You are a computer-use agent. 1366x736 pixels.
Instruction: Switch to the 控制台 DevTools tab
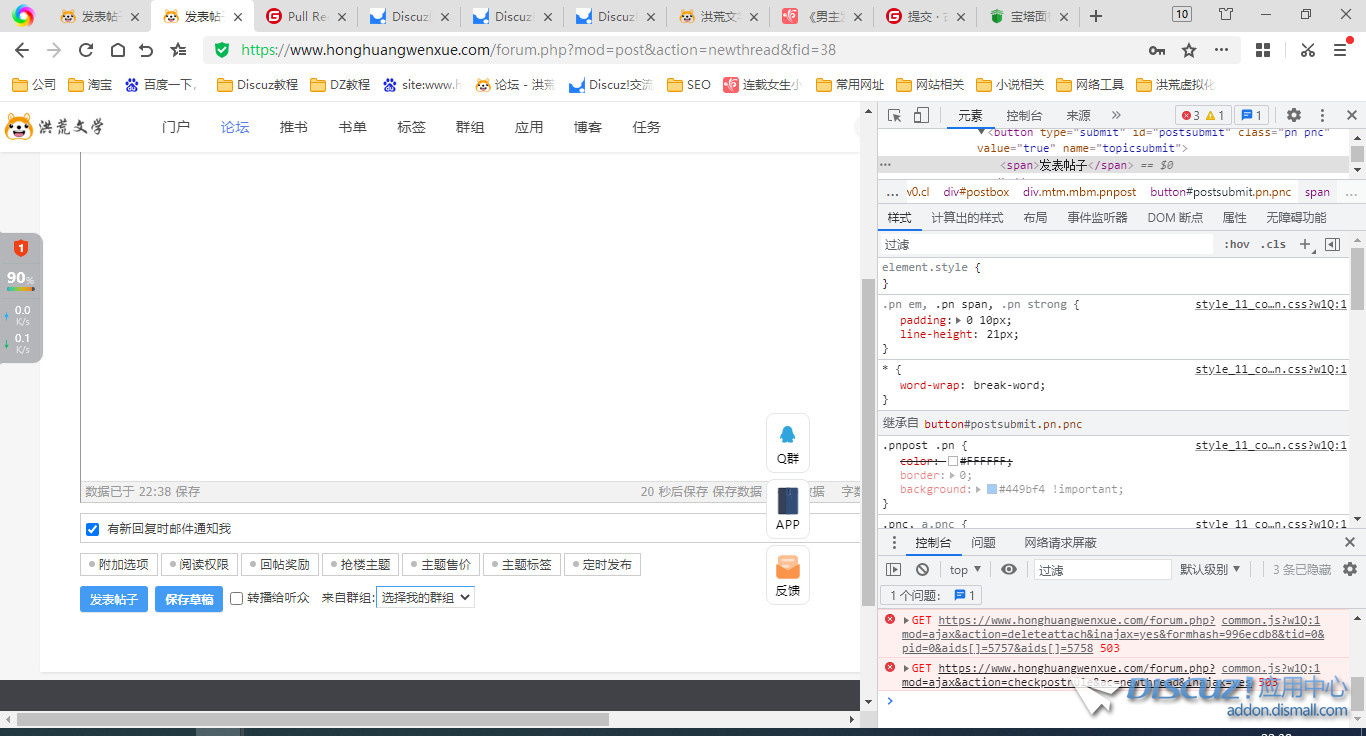pos(1023,115)
